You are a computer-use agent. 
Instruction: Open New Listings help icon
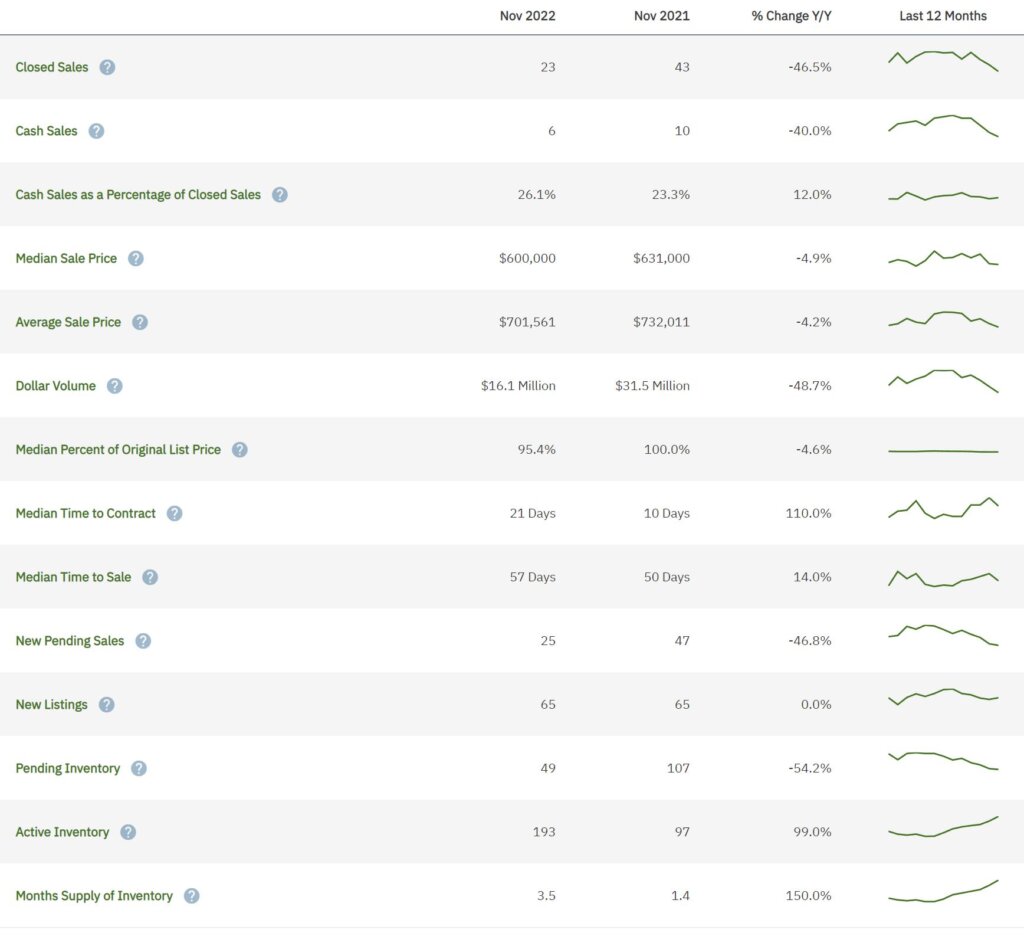coord(106,705)
